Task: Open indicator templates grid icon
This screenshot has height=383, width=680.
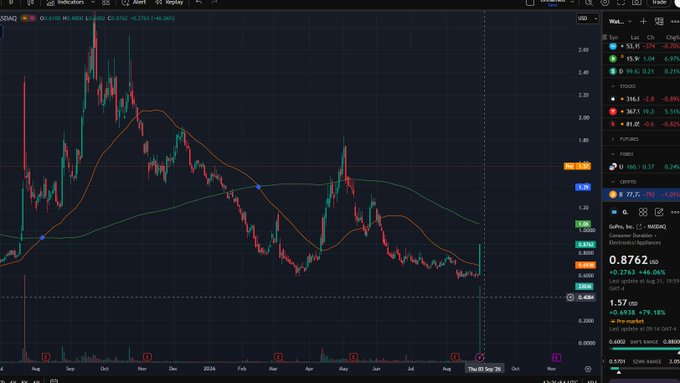Action: tap(106, 3)
